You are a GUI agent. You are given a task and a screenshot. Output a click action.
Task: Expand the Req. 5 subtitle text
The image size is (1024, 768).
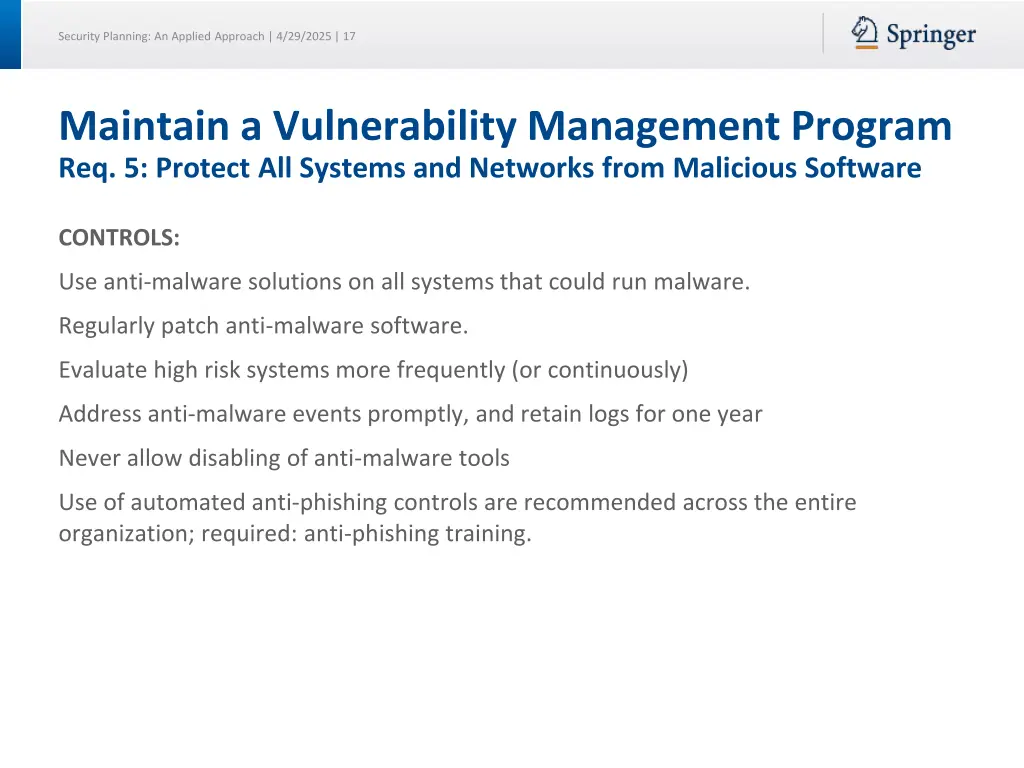490,168
